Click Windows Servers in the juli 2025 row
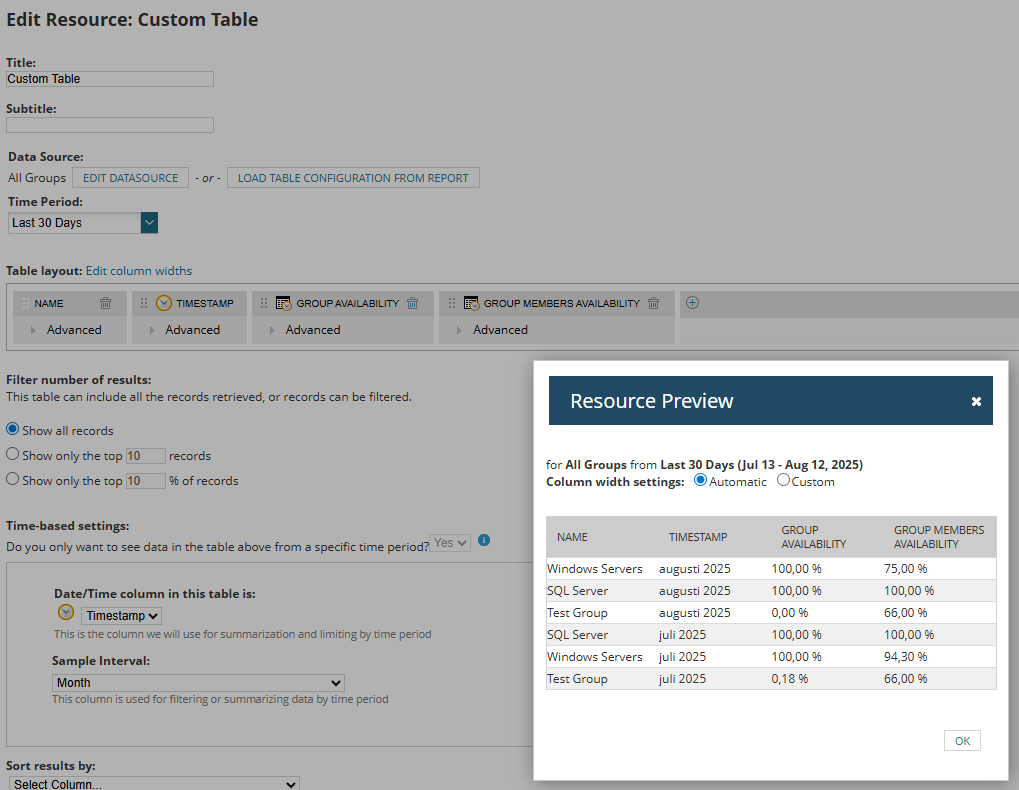This screenshot has height=790, width=1019. 595,657
